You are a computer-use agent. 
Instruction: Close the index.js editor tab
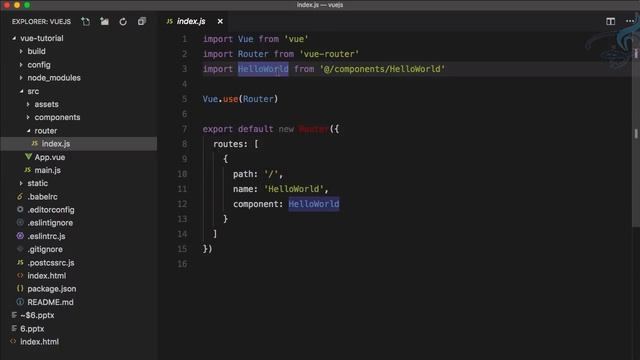pos(220,21)
